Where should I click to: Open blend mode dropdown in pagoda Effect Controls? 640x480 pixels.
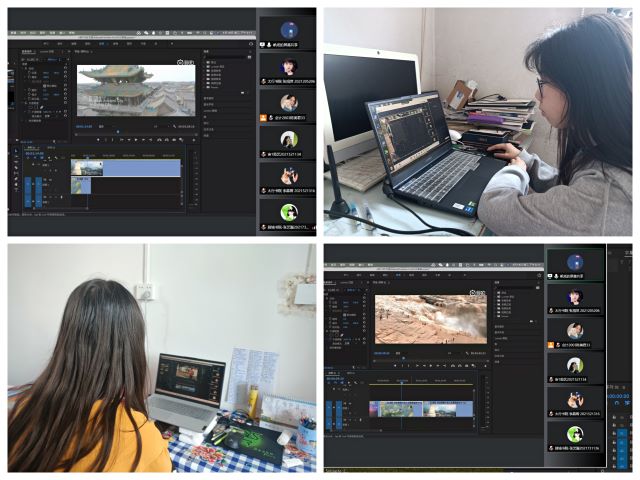pos(48,116)
